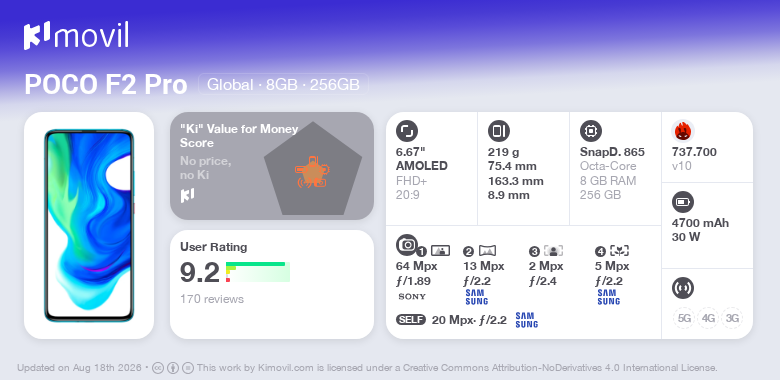Click the main camera icon
Screen dimensions: 780x380
407,244
